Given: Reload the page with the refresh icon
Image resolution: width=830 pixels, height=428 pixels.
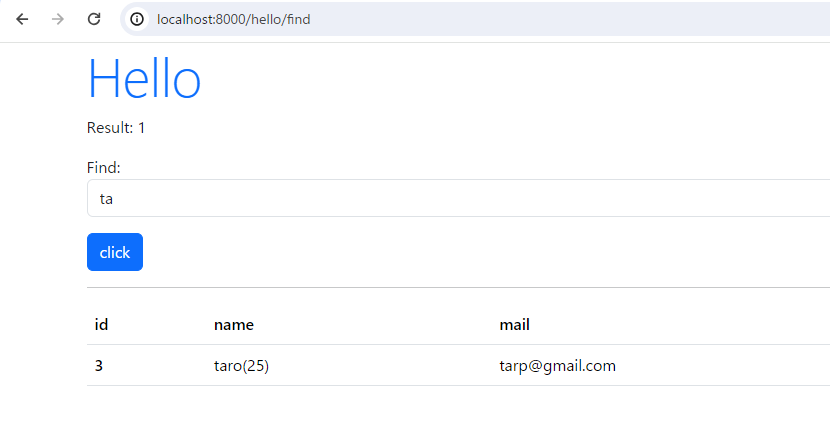Looking at the screenshot, I should tap(94, 20).
